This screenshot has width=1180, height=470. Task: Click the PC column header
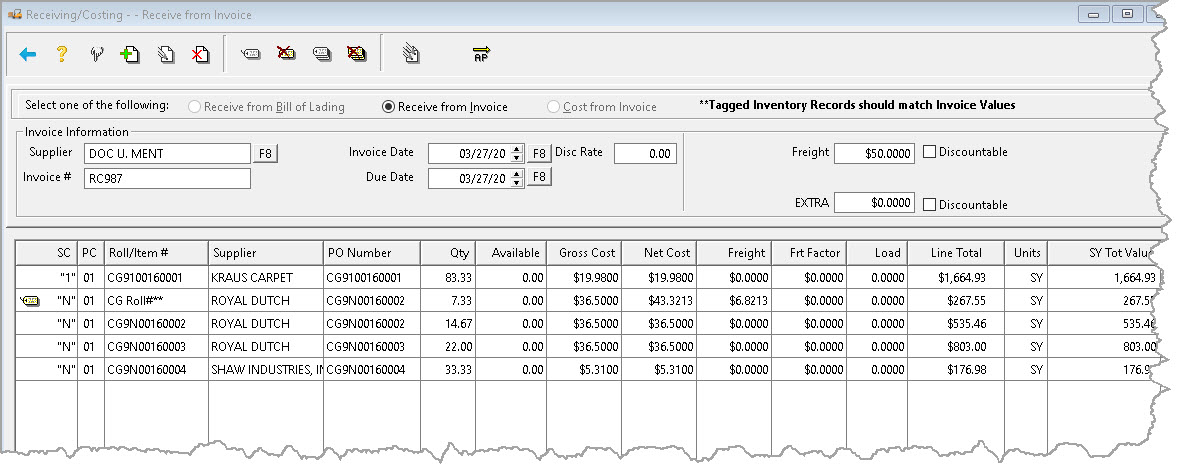90,253
